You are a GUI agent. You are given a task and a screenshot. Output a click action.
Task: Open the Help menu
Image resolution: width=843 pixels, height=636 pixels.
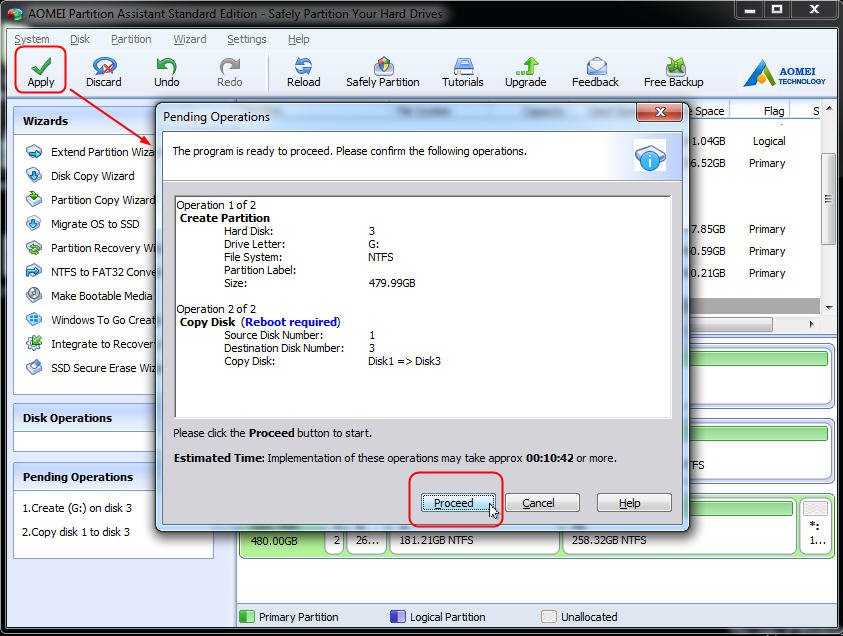(x=298, y=39)
